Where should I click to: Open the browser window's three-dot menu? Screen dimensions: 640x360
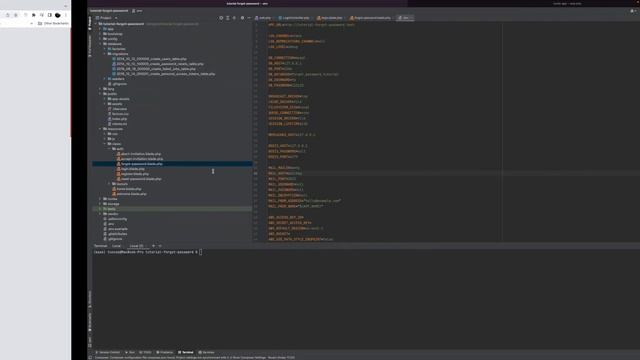point(66,15)
